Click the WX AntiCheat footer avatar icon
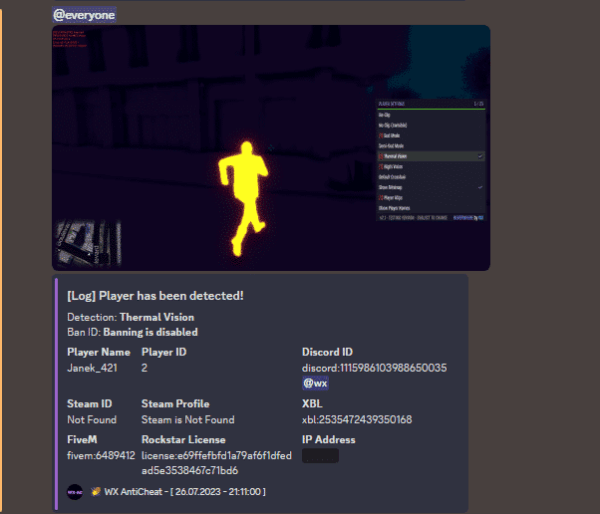Screen dimensions: 600x514 (x=75, y=492)
